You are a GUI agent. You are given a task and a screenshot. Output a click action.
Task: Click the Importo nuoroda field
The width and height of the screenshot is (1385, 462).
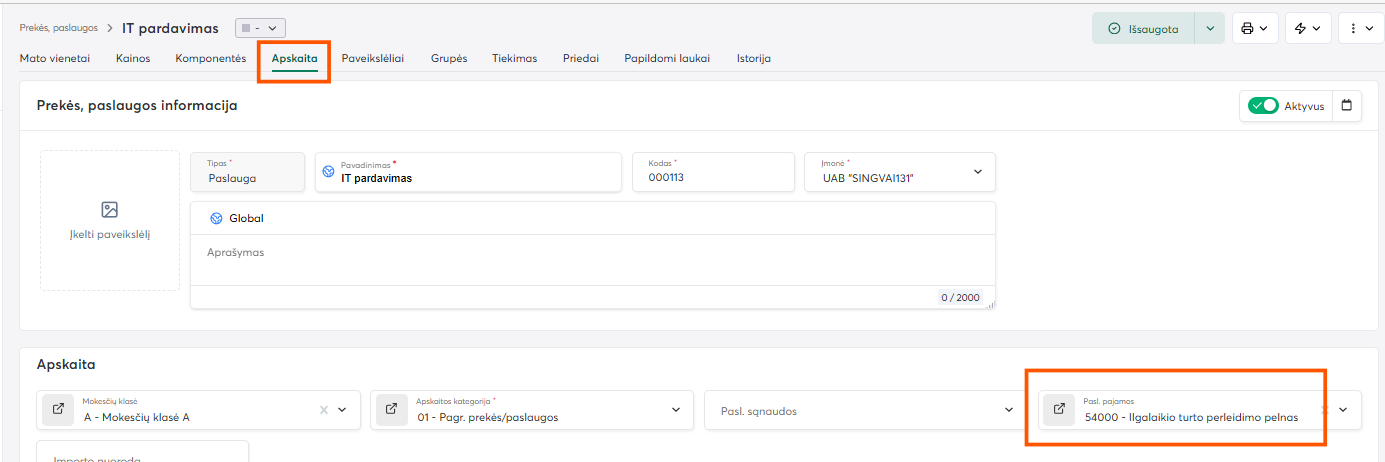point(142,452)
